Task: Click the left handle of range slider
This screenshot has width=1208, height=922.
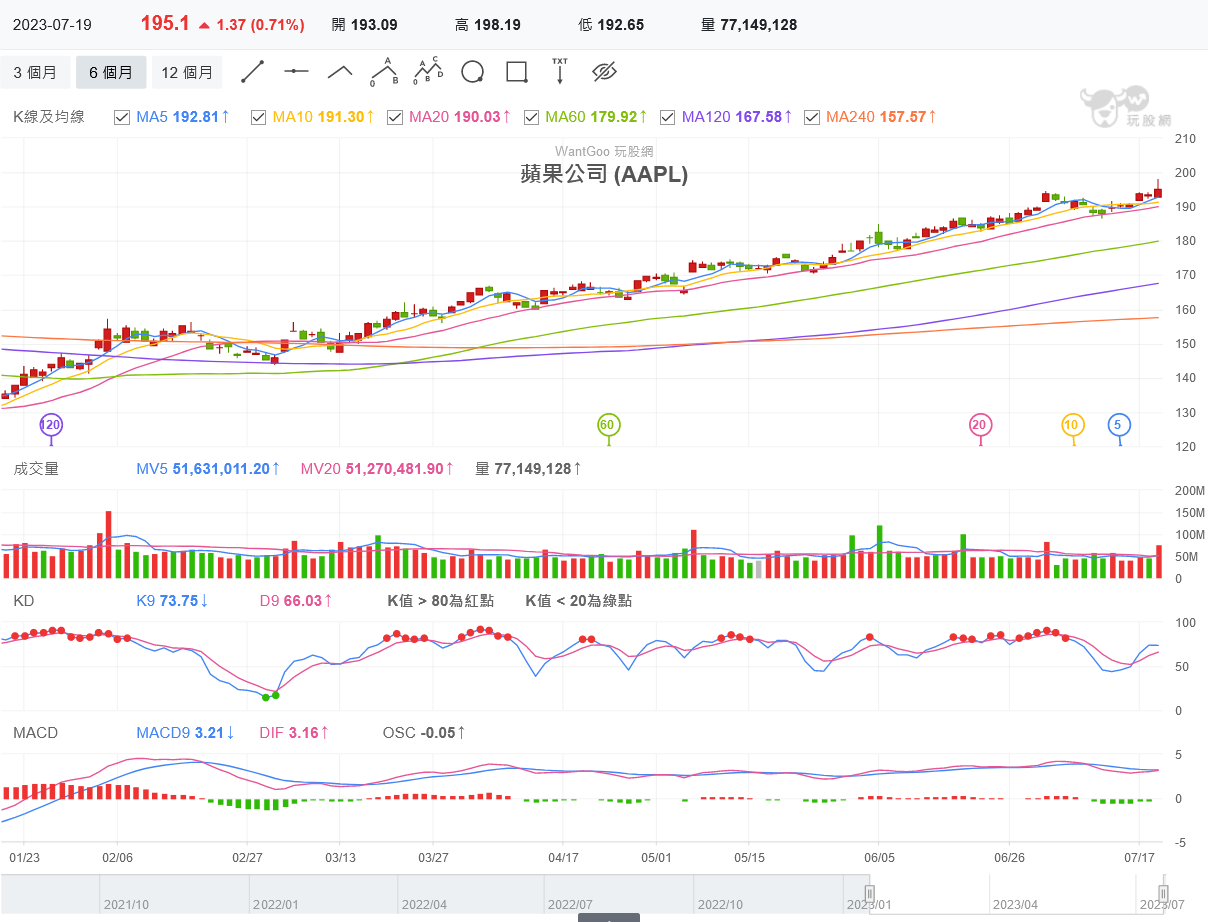Action: [870, 893]
